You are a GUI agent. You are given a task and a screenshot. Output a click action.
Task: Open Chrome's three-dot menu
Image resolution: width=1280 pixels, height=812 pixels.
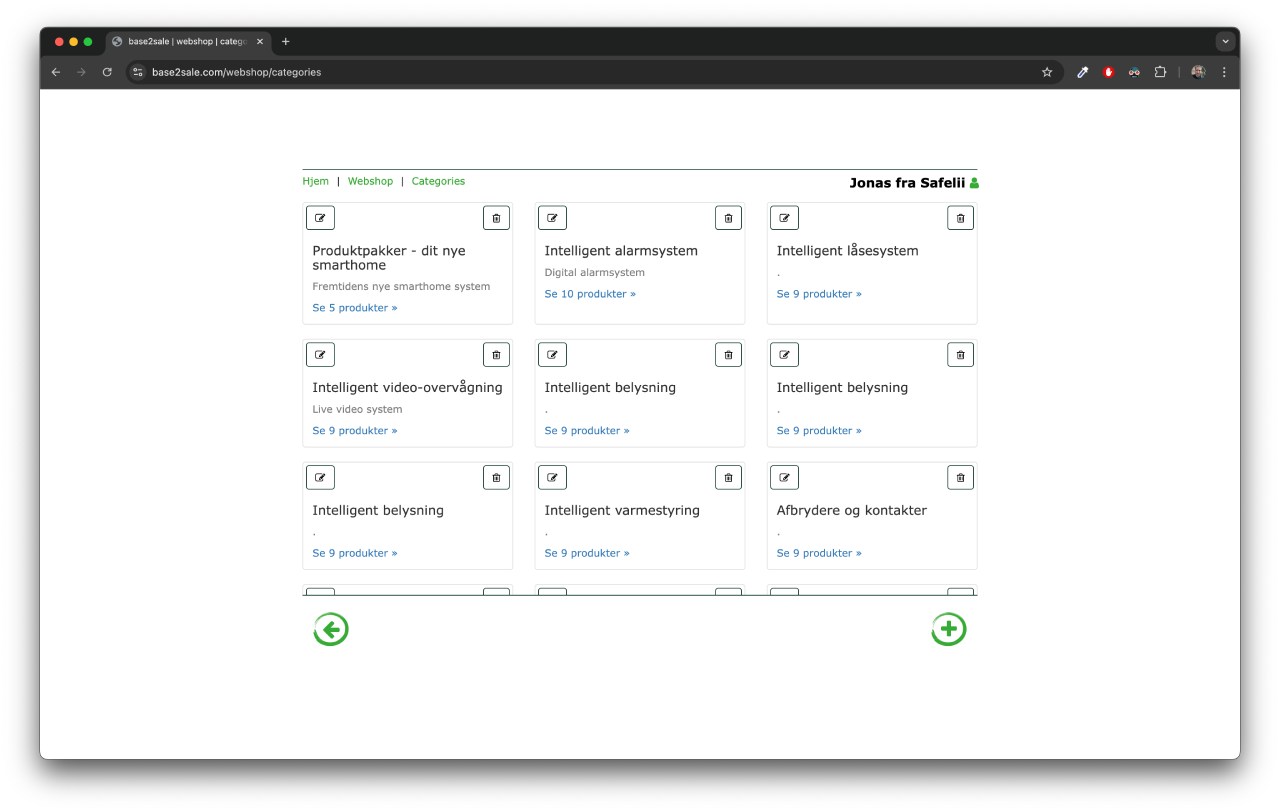[1224, 72]
